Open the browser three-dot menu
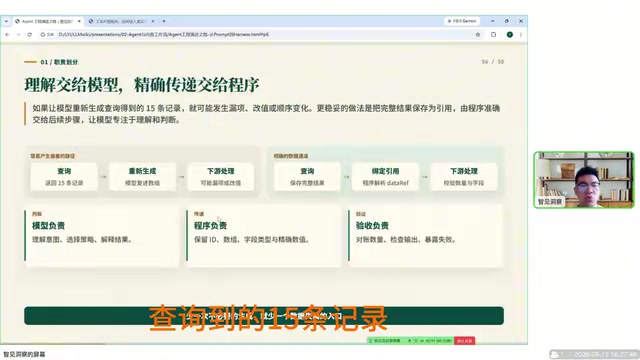Image resolution: width=640 pixels, height=360 pixels. point(521,35)
